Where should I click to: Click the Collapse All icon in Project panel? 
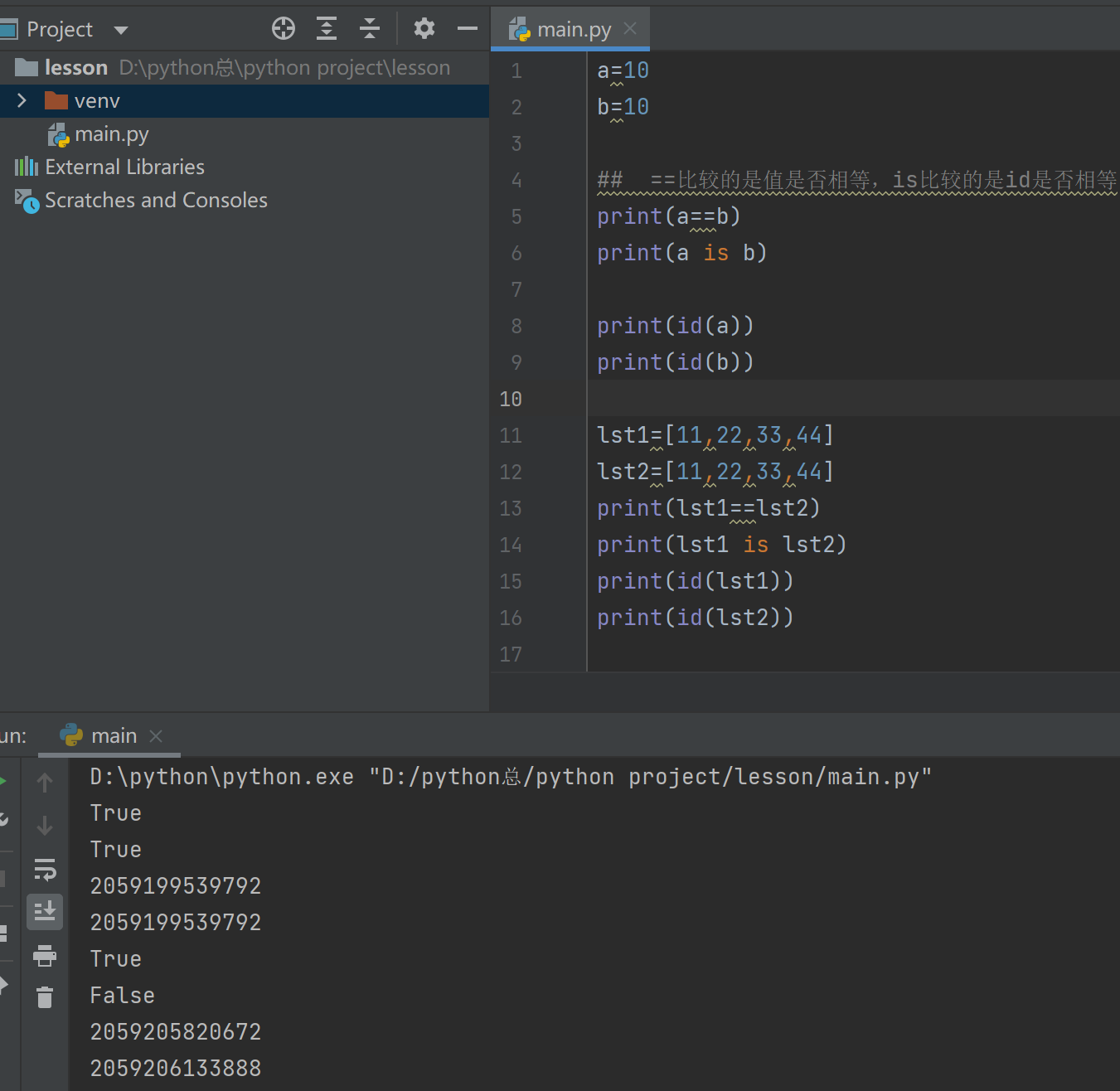pos(370,29)
